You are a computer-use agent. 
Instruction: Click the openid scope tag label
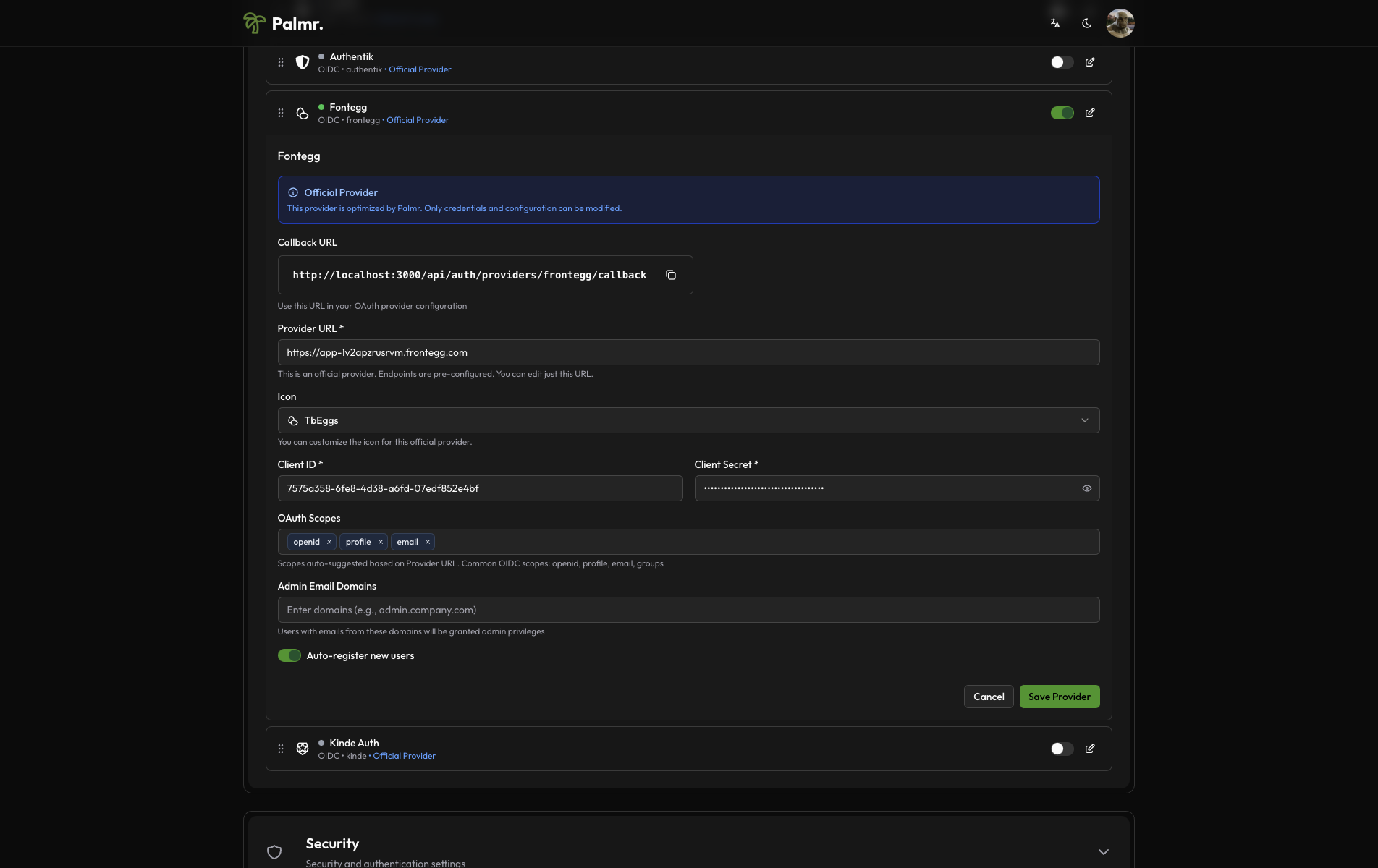[306, 542]
